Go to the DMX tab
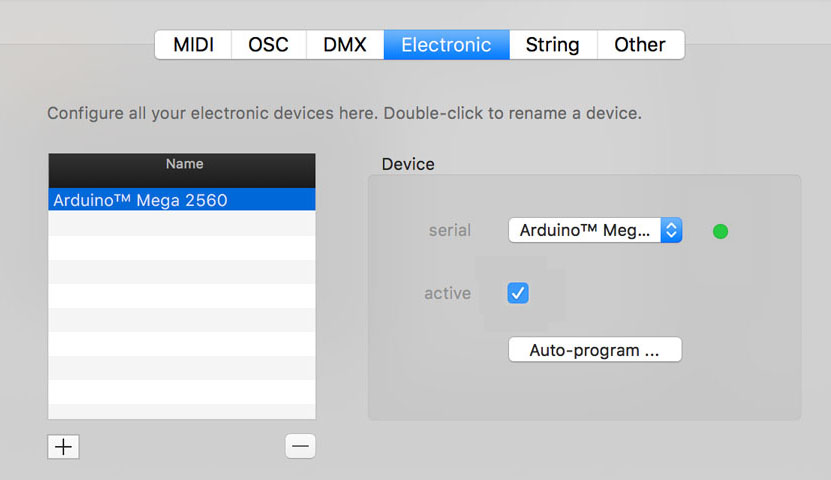This screenshot has height=480, width=831. (345, 45)
